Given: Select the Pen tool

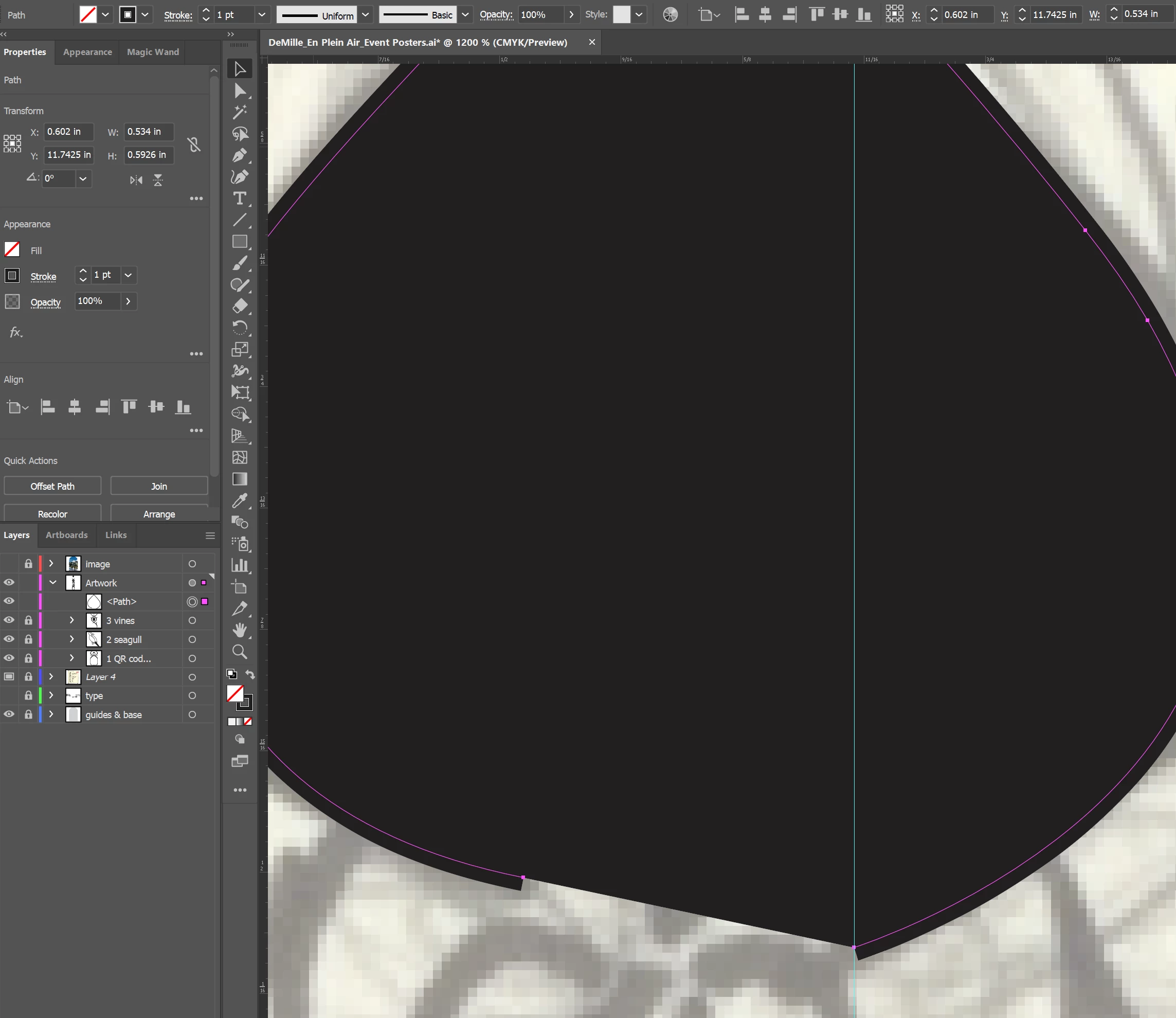Looking at the screenshot, I should [240, 155].
